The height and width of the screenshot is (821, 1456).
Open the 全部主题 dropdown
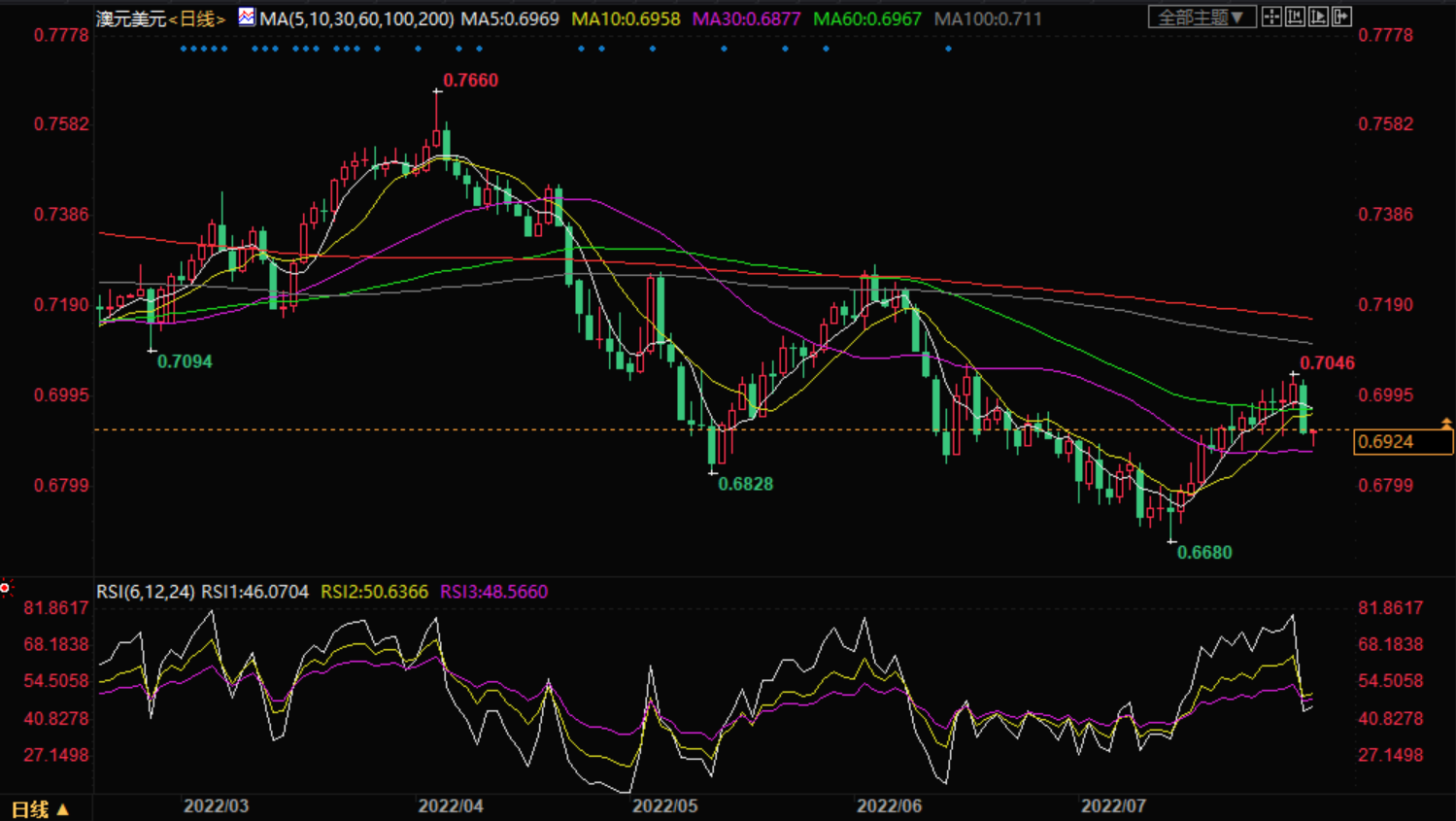pos(1202,17)
